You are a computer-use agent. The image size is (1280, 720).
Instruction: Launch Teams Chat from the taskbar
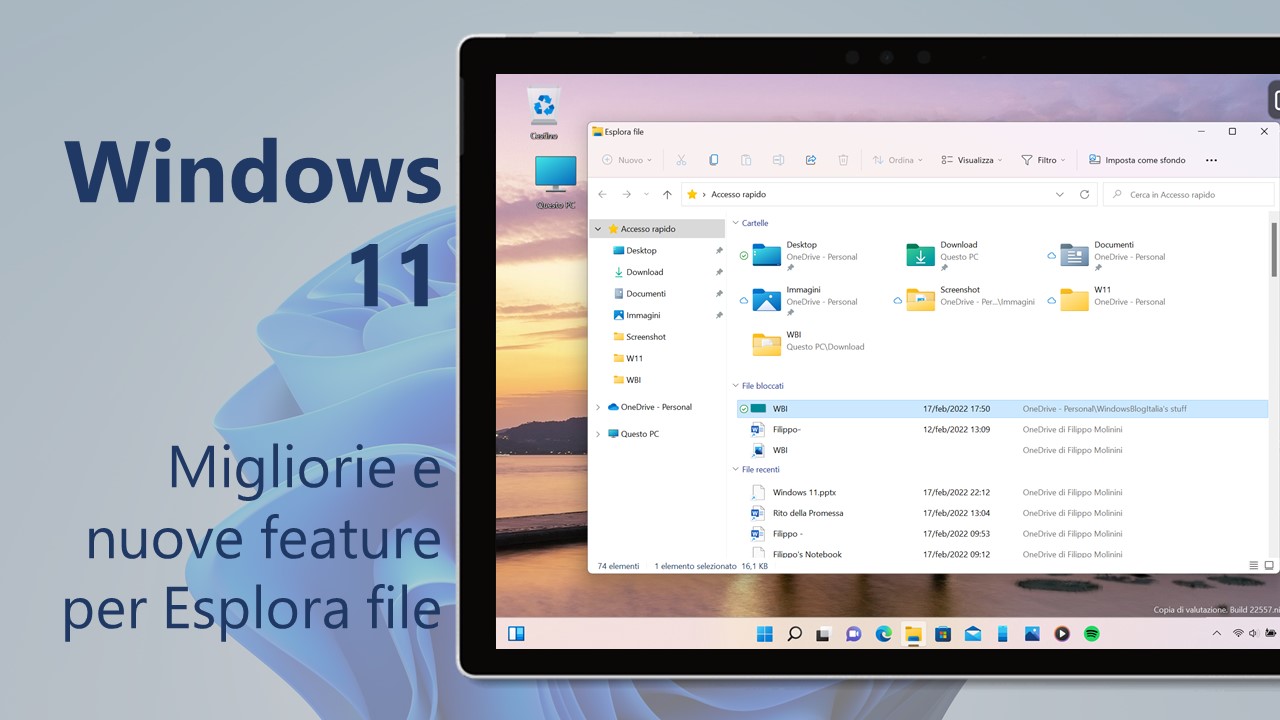click(853, 633)
